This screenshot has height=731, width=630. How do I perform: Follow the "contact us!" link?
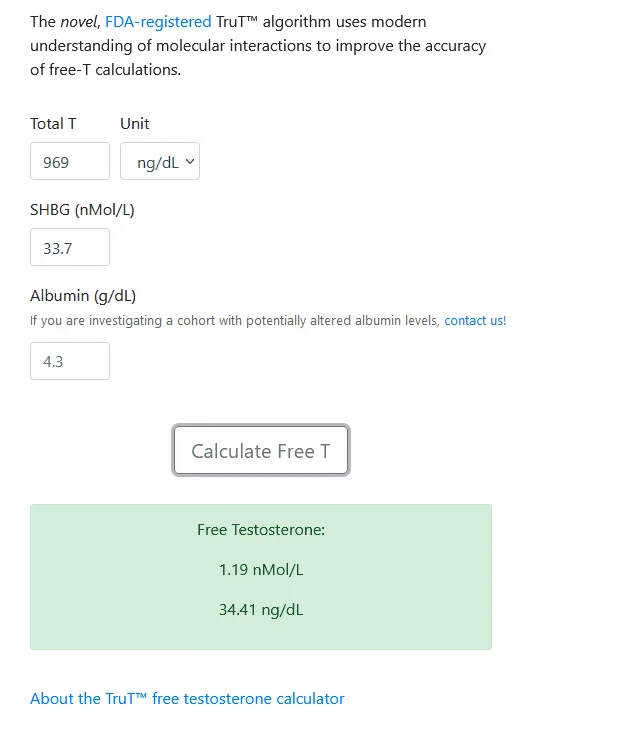coord(475,321)
